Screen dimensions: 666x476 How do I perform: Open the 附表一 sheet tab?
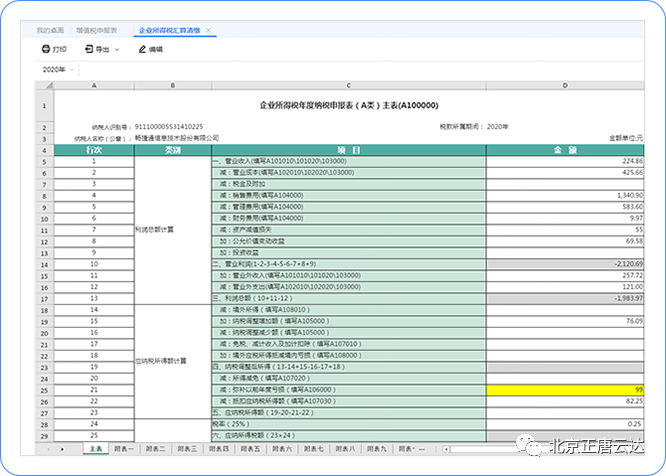[x=124, y=449]
